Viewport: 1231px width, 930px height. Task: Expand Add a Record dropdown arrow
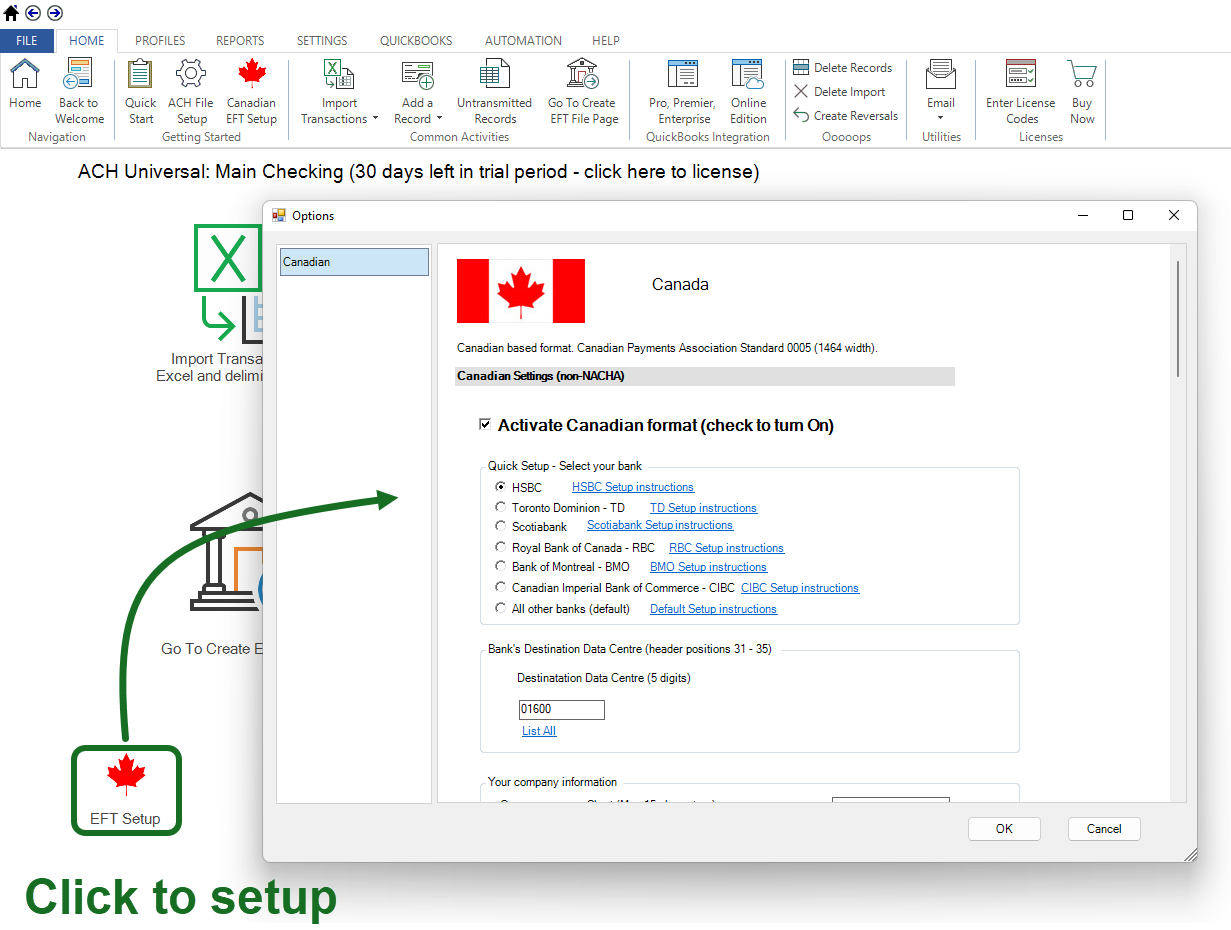(439, 119)
